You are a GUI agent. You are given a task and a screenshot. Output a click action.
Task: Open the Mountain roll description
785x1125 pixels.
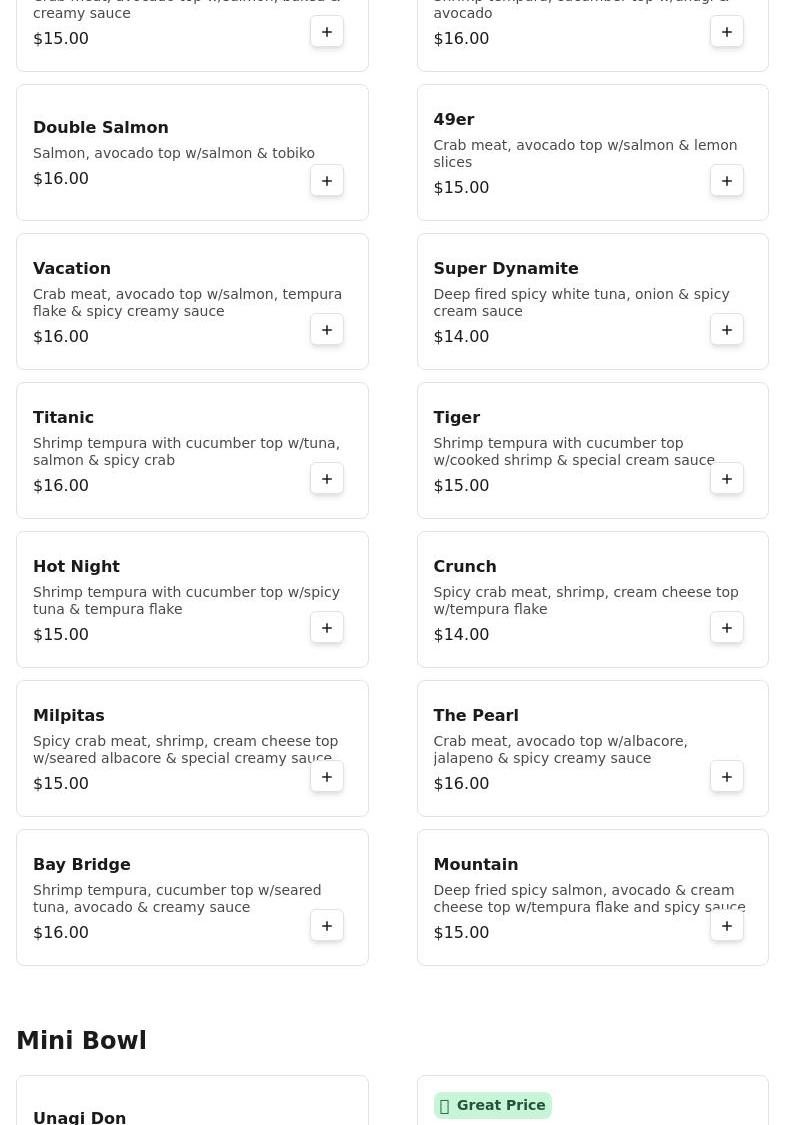(x=588, y=898)
